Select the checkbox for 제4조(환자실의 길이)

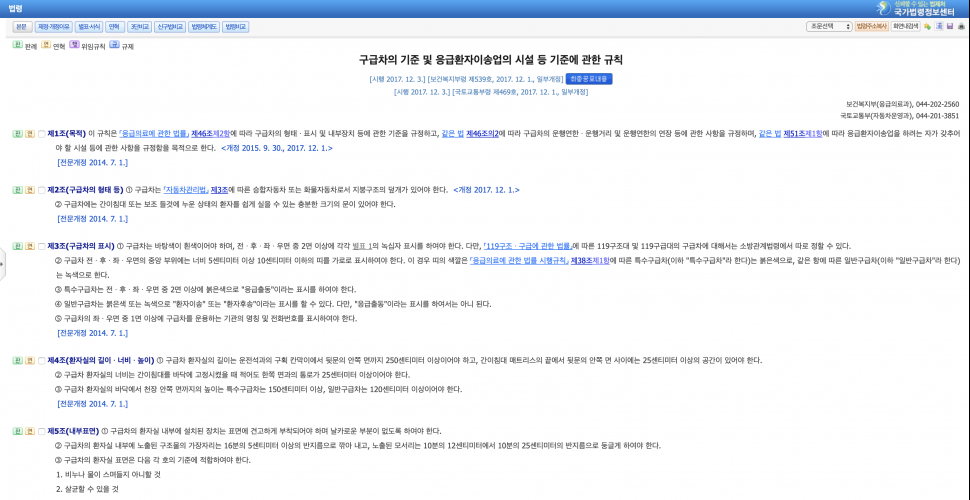40,360
